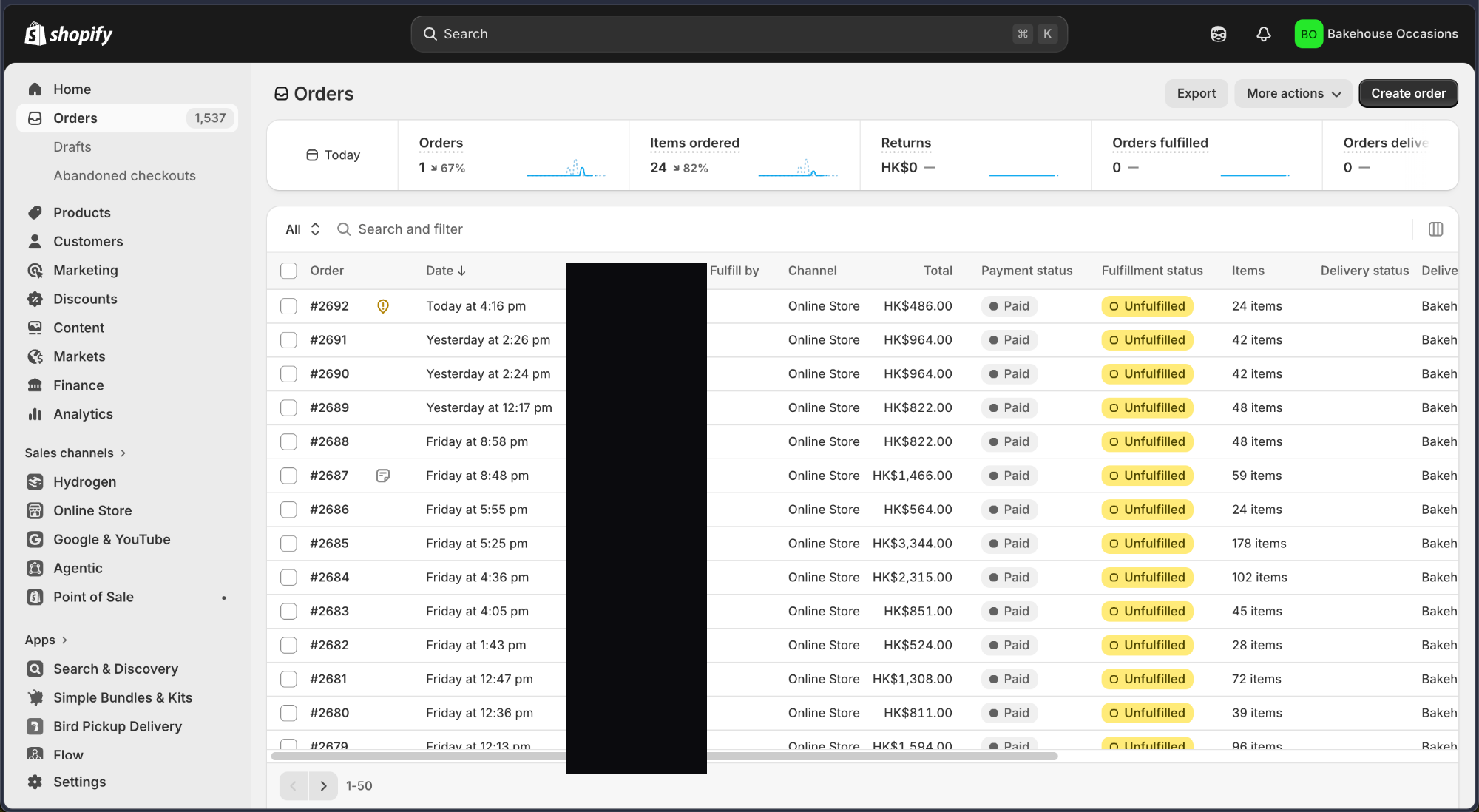Viewport: 1479px width, 812px height.
Task: Click the Point of Sale icon
Action: (35, 598)
